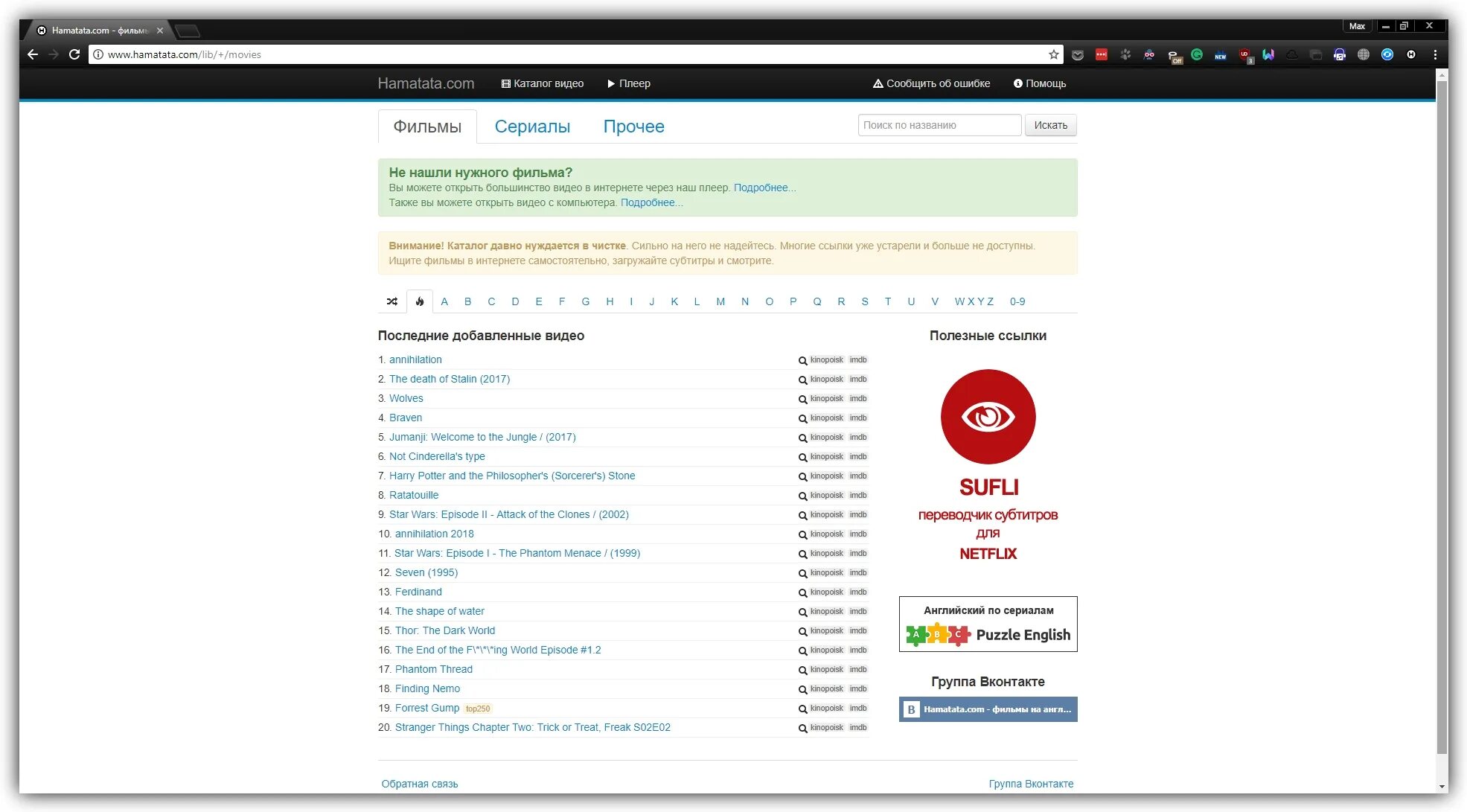Open Jumanji: Welcome to the Jungle
This screenshot has width=1467, height=812.
coord(482,437)
